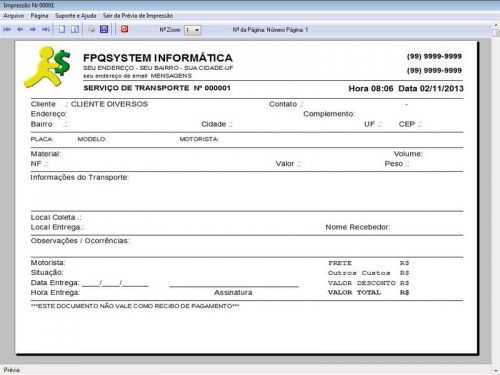This screenshot has width=500, height=375.
Task: Click Data 02/11/2013 text
Action: coord(431,88)
